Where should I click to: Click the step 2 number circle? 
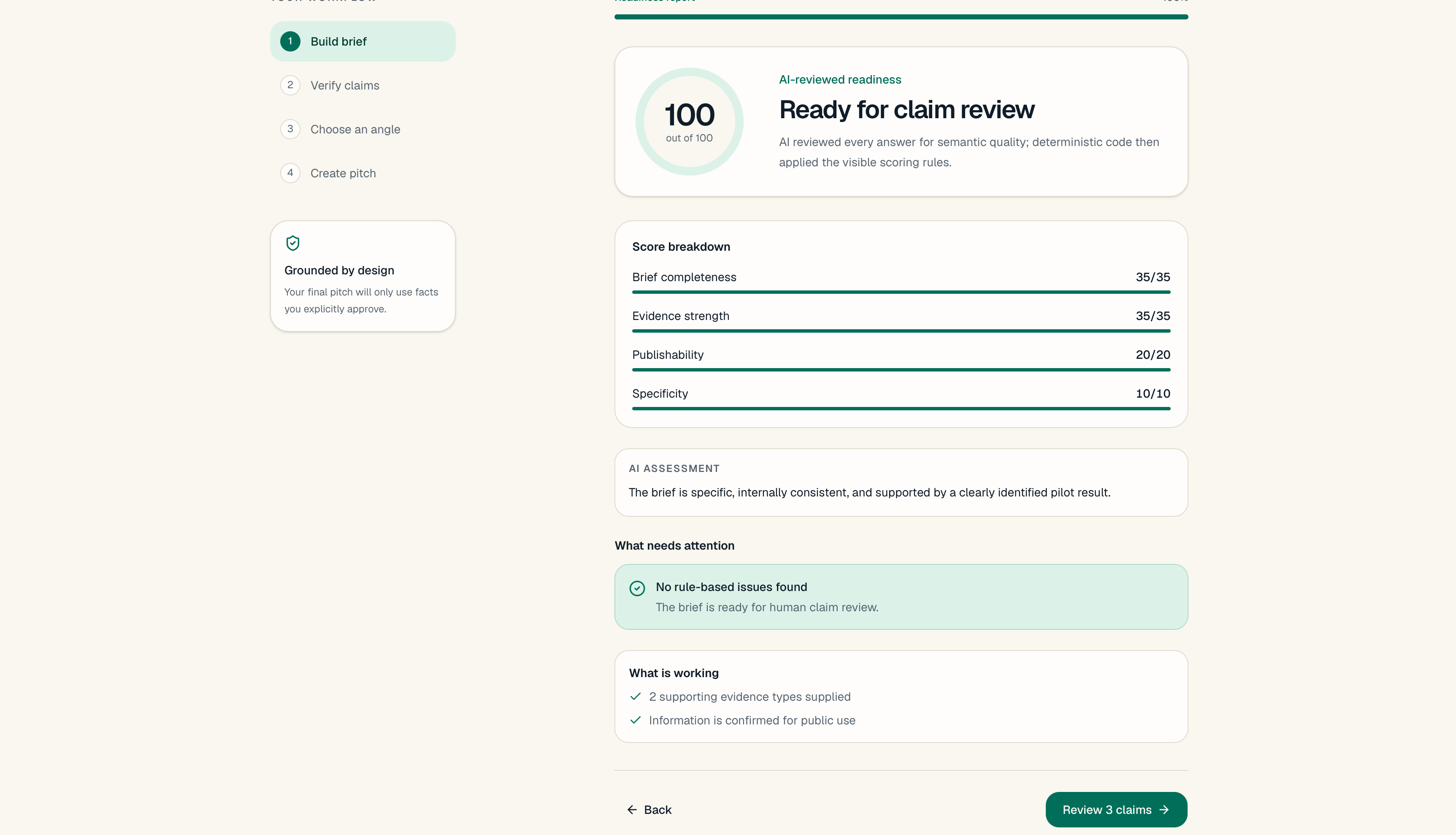(x=290, y=85)
